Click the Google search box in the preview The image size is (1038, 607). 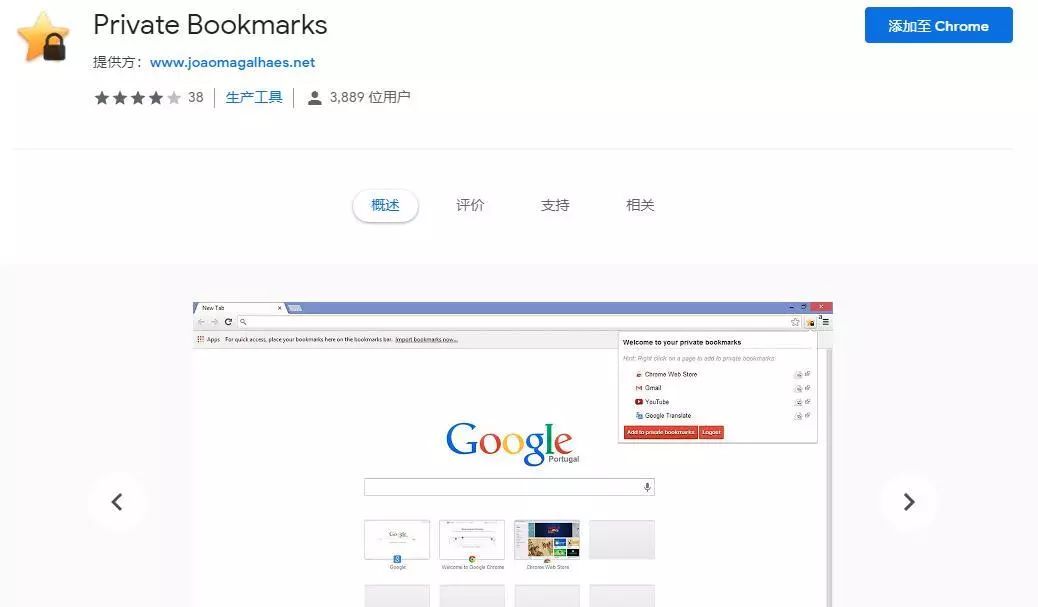[x=509, y=487]
